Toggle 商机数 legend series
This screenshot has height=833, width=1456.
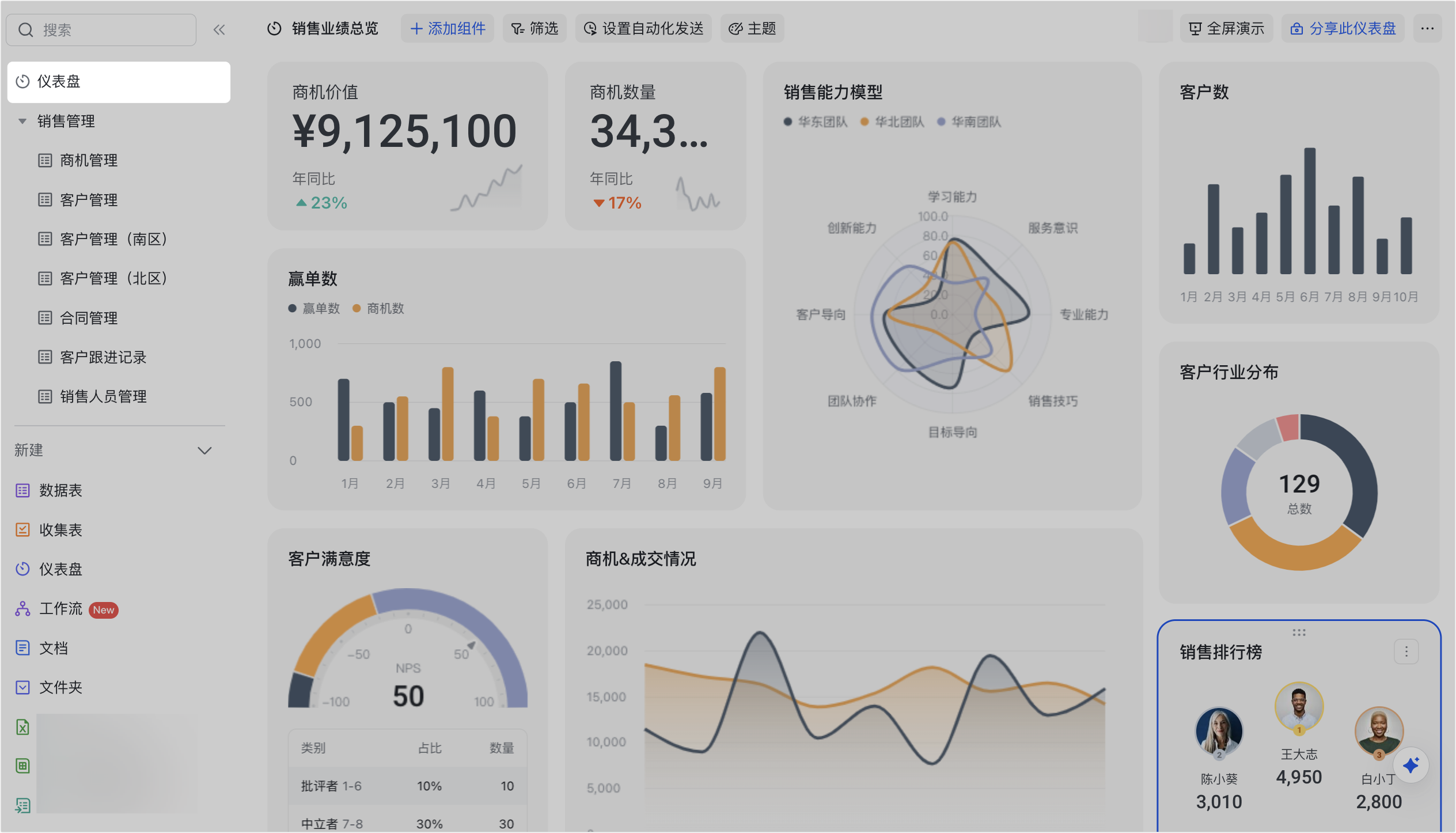[x=378, y=309]
